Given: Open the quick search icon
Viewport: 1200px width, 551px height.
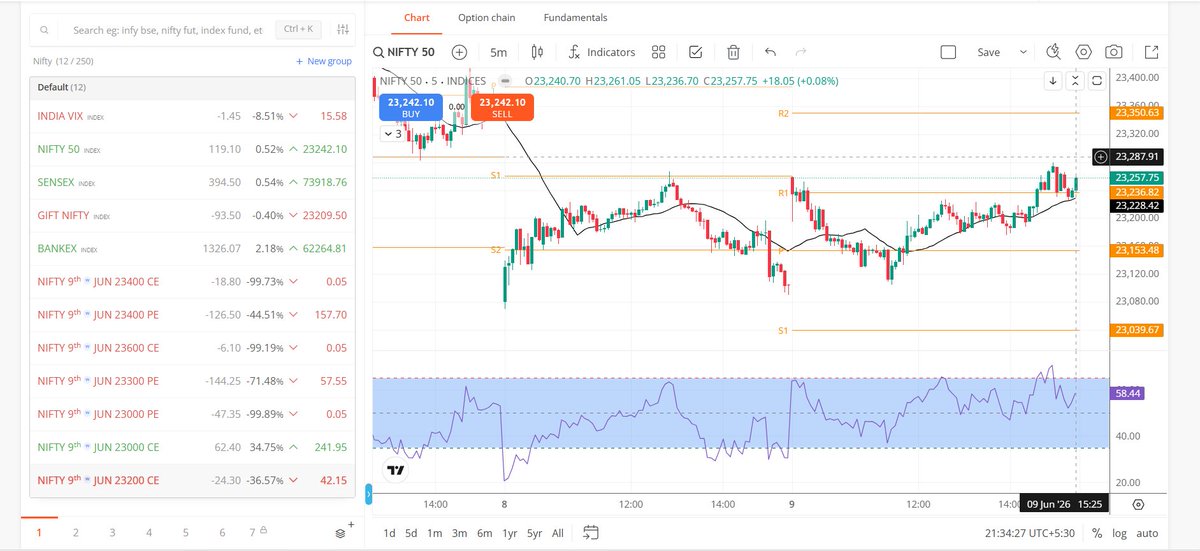Looking at the screenshot, I should [1053, 52].
